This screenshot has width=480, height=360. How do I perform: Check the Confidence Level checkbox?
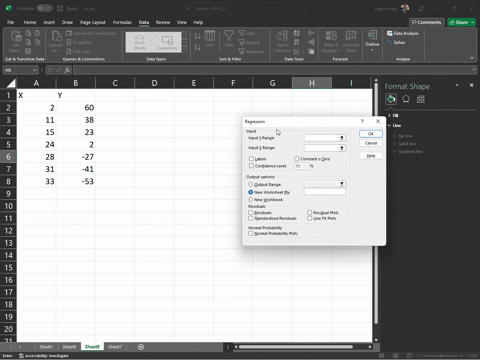point(251,166)
